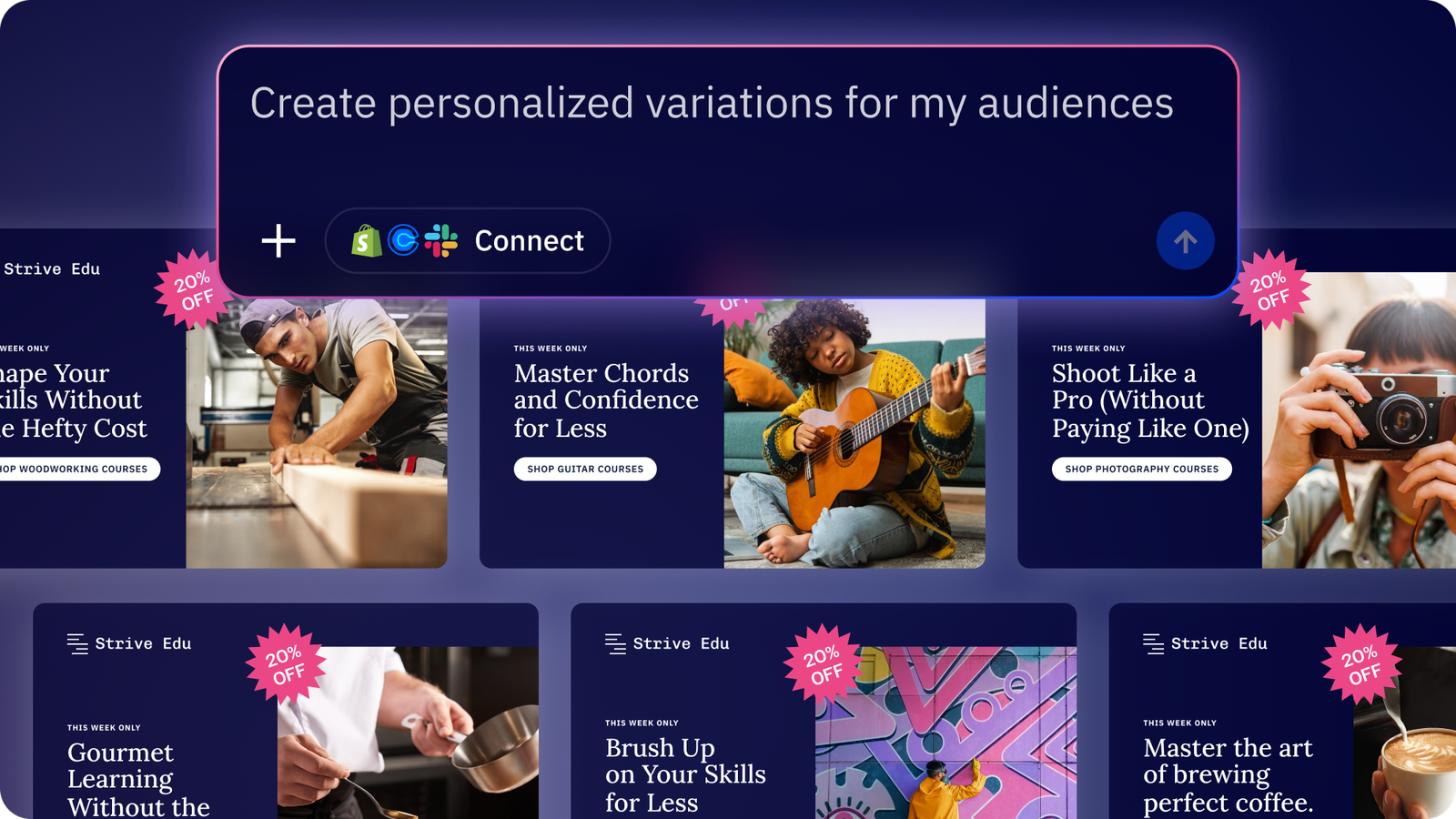The width and height of the screenshot is (1456, 819).
Task: Click the 20% OFF badge on the Brush Up card
Action: click(824, 664)
